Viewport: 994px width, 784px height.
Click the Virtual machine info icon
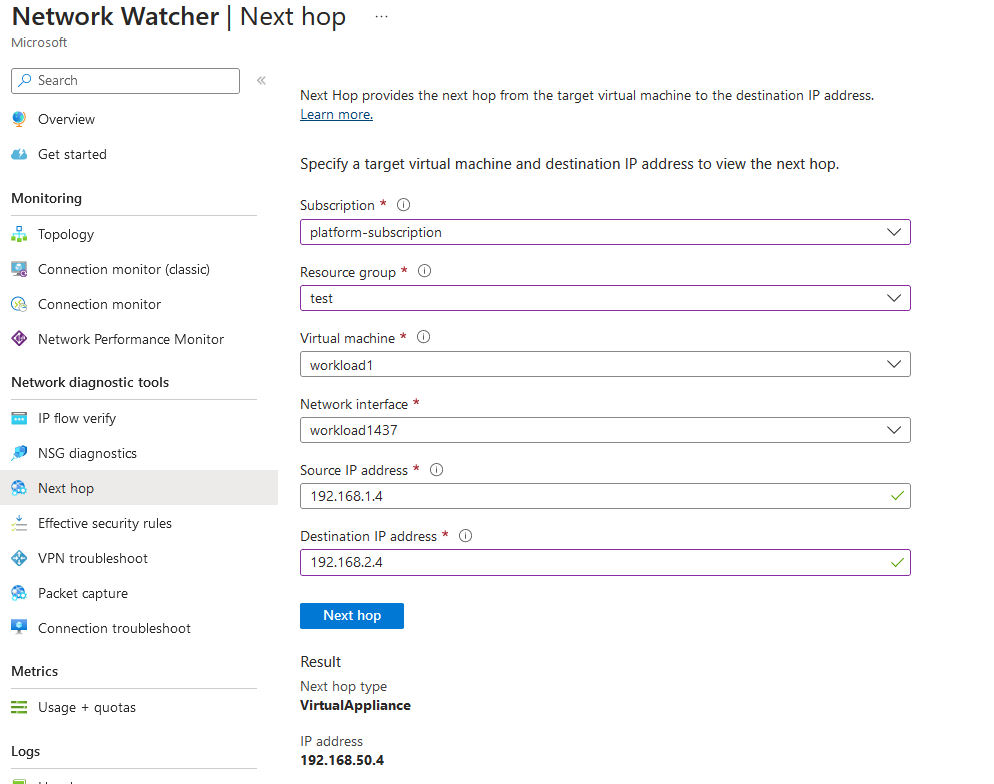[423, 337]
